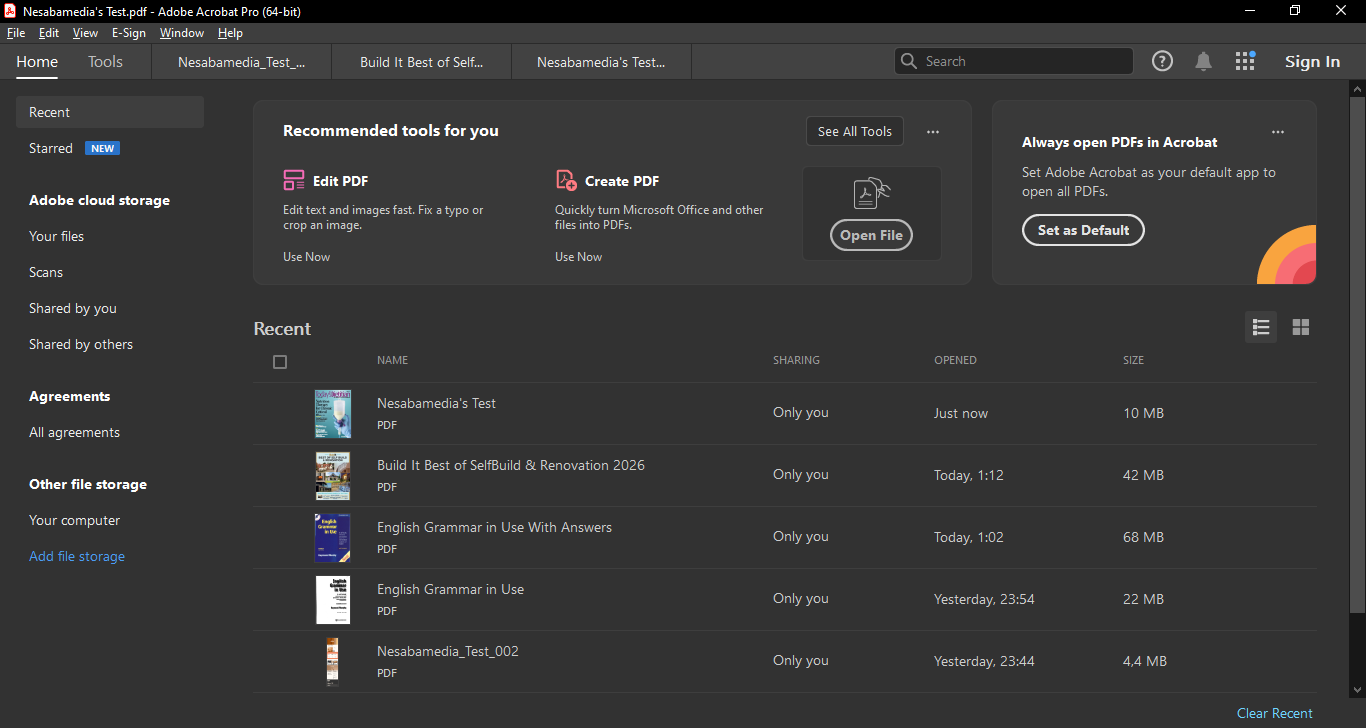Open the Always open PDFs card options ellipsis

(x=1277, y=131)
